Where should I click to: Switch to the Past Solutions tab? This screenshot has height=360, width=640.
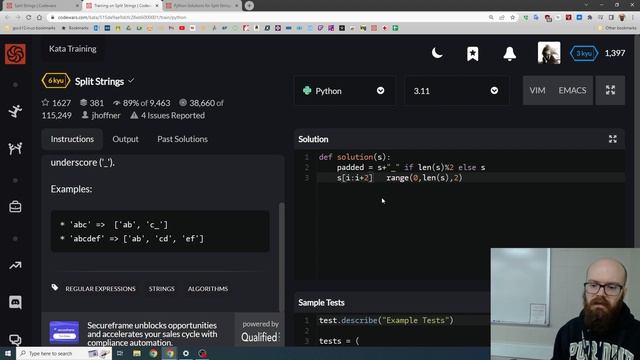tap(182, 139)
